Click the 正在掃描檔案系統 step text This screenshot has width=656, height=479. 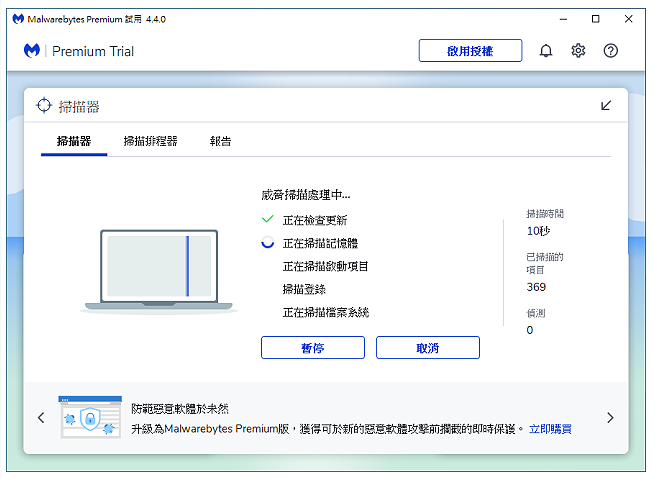click(326, 312)
